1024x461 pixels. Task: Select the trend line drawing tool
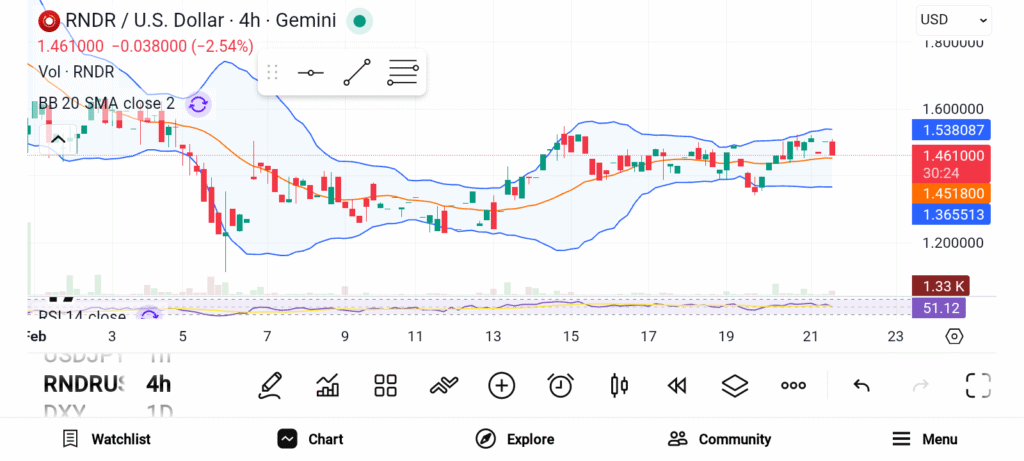click(357, 73)
